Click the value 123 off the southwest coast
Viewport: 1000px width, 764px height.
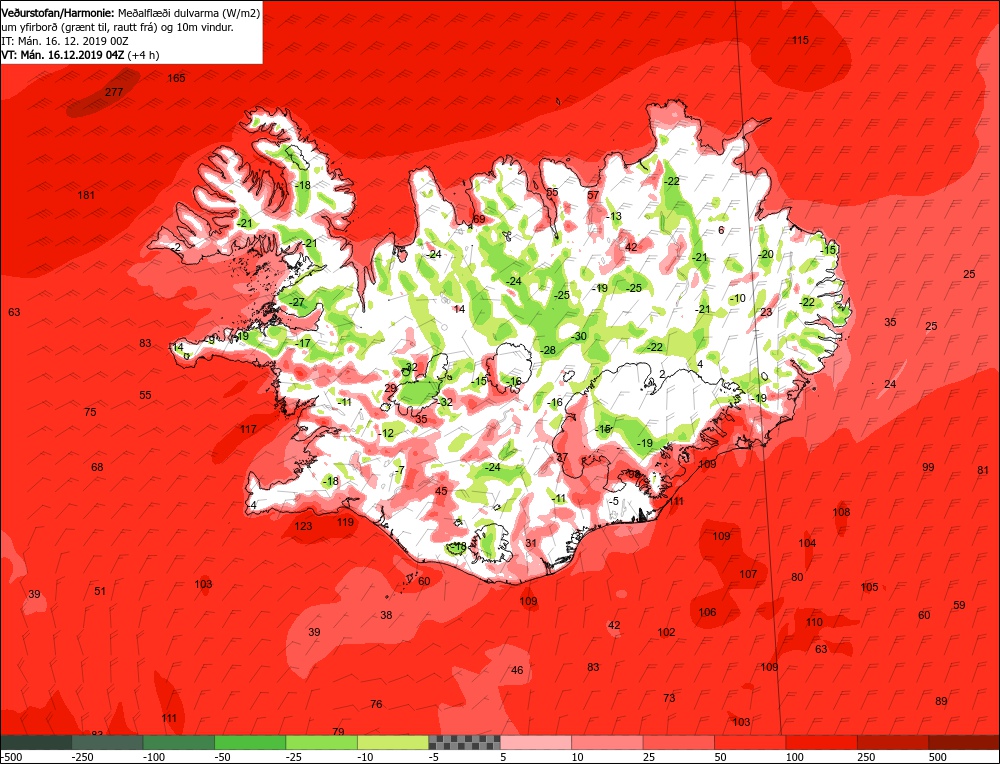(x=304, y=525)
